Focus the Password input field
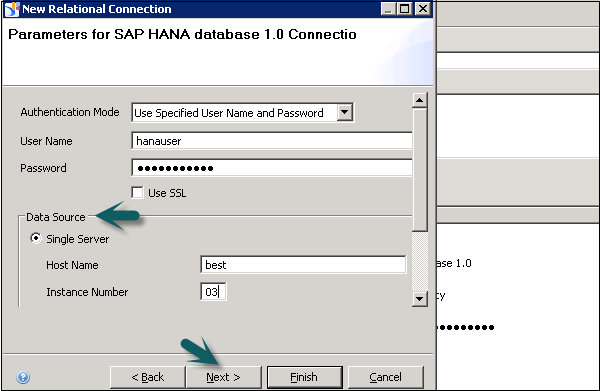Image resolution: width=600 pixels, height=391 pixels. click(x=272, y=168)
